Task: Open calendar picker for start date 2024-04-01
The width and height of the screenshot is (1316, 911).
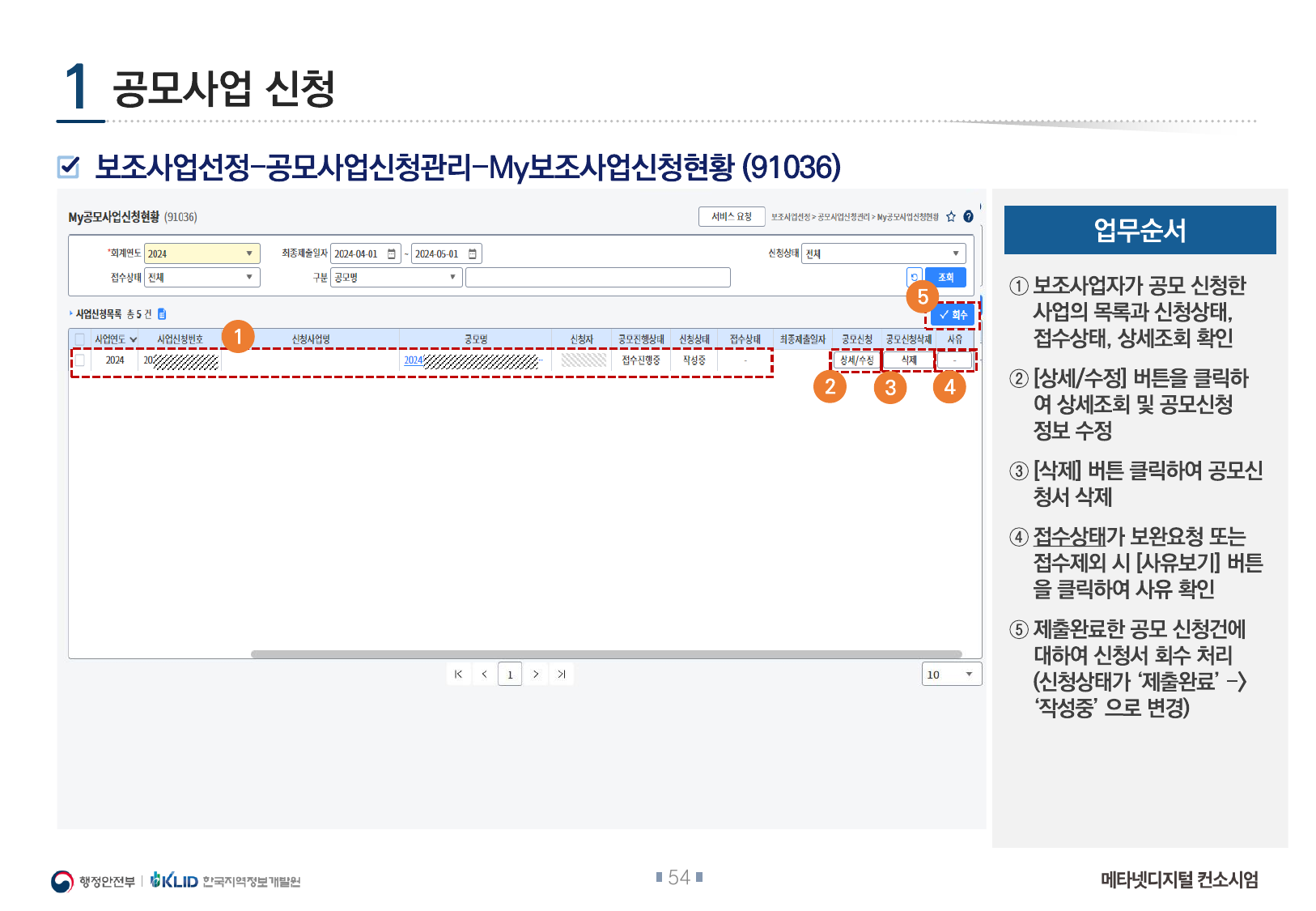Action: tap(392, 254)
